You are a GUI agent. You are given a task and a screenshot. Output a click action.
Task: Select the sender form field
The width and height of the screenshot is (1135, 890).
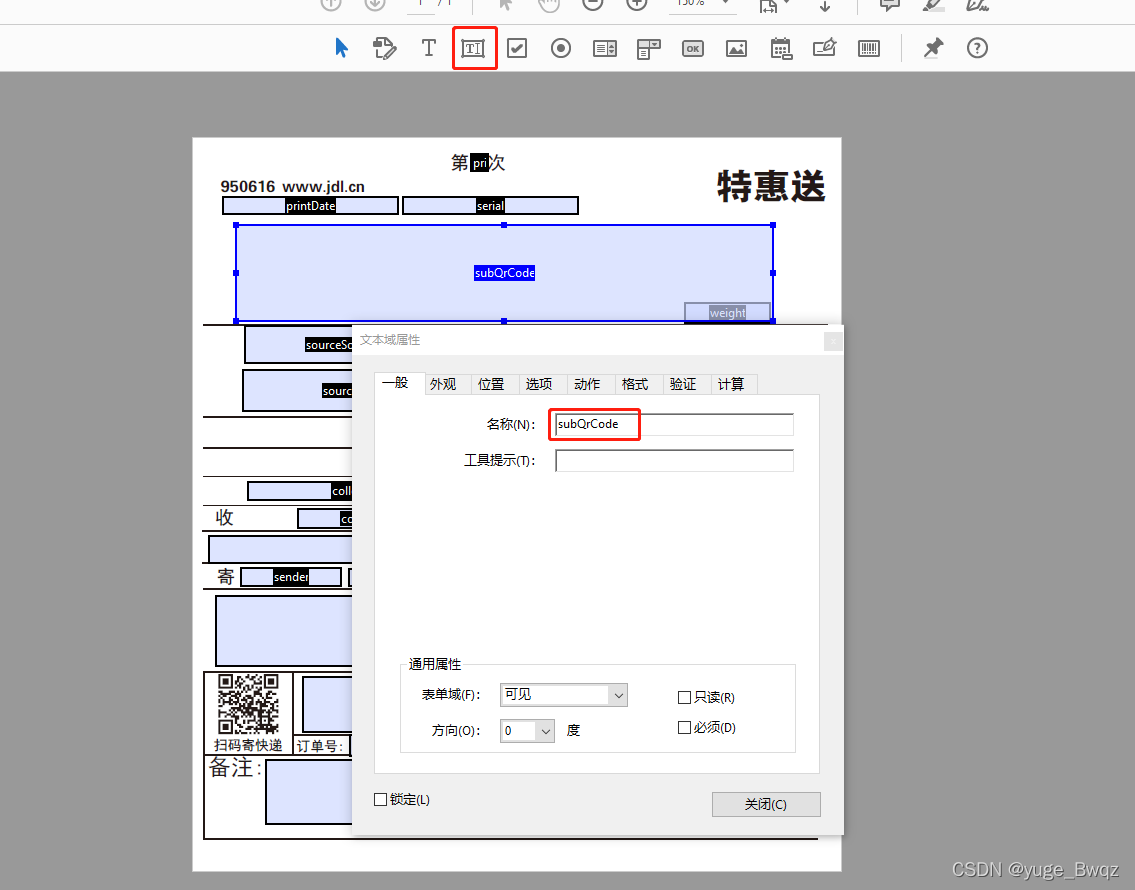(x=291, y=577)
